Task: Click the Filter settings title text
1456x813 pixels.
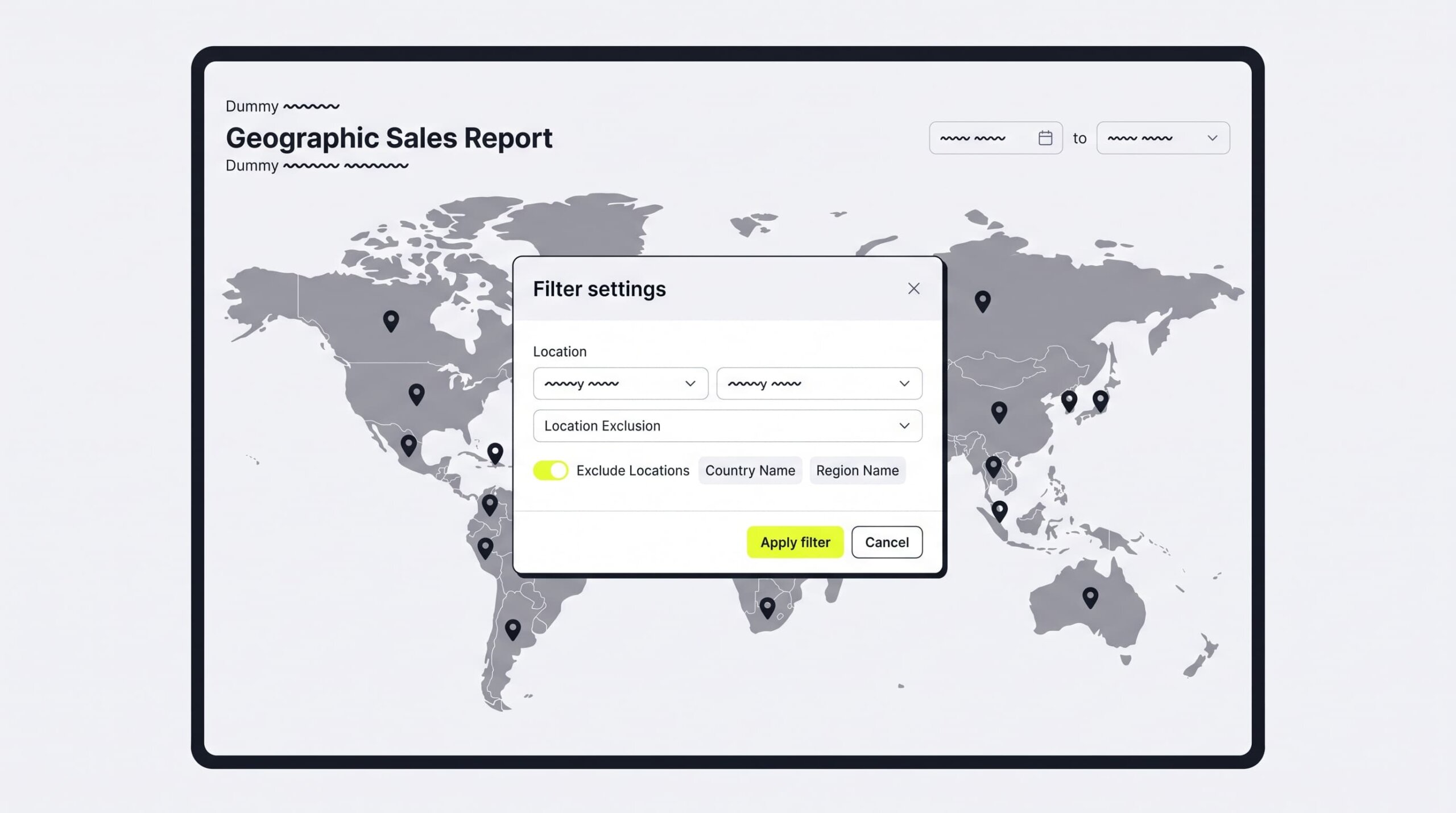Action: 599,289
